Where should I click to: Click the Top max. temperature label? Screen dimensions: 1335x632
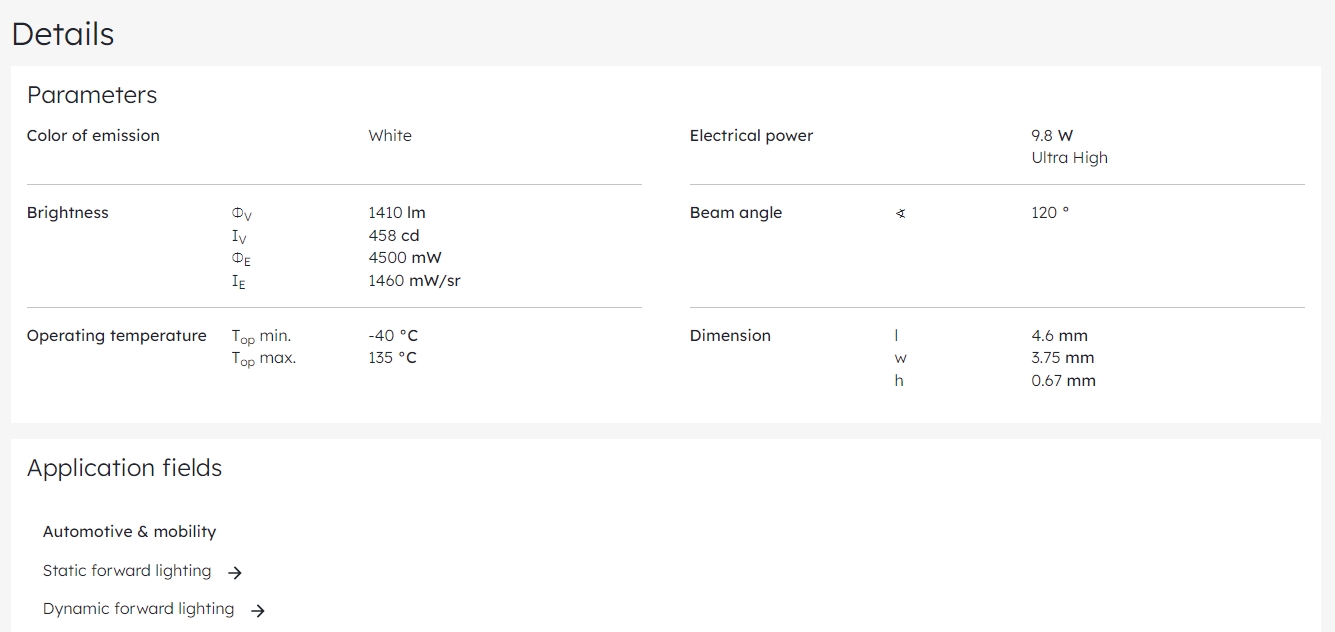coord(264,359)
